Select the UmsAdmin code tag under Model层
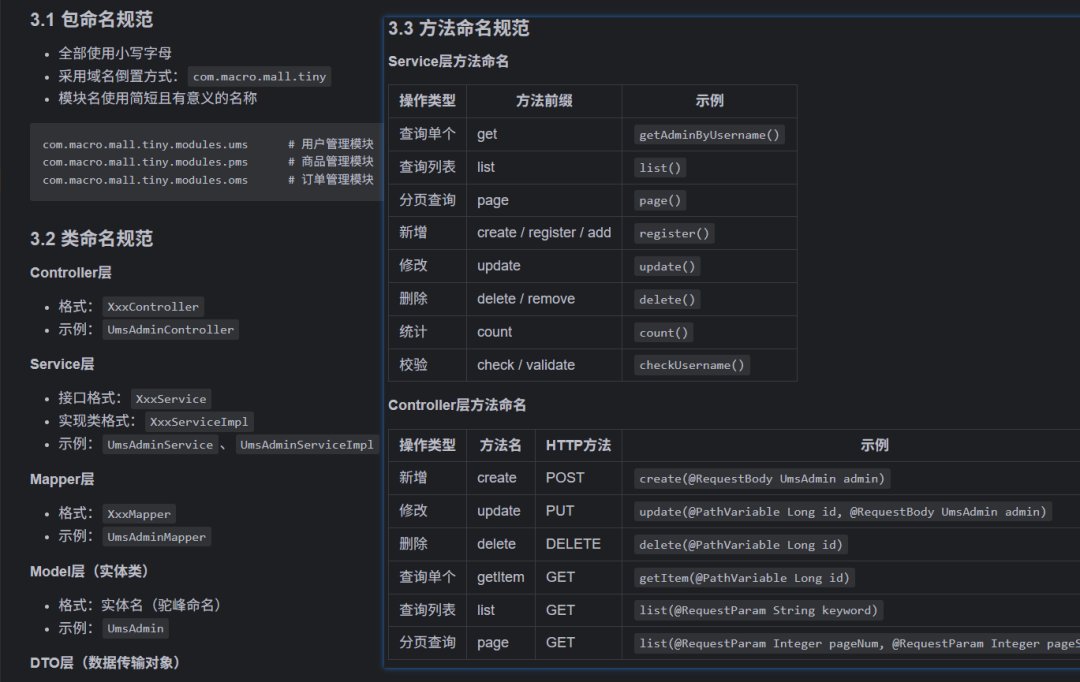Screen dimensions: 1080x682 click(x=136, y=628)
